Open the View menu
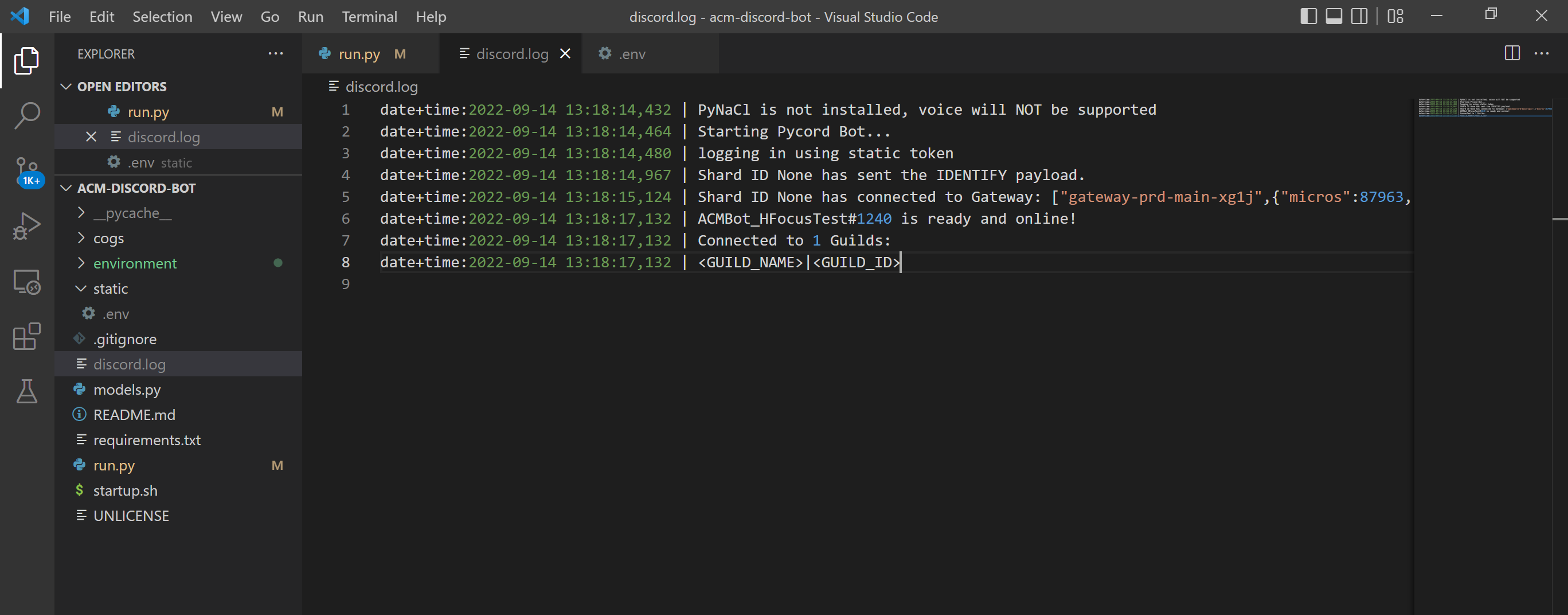The height and width of the screenshot is (615, 1568). (226, 17)
